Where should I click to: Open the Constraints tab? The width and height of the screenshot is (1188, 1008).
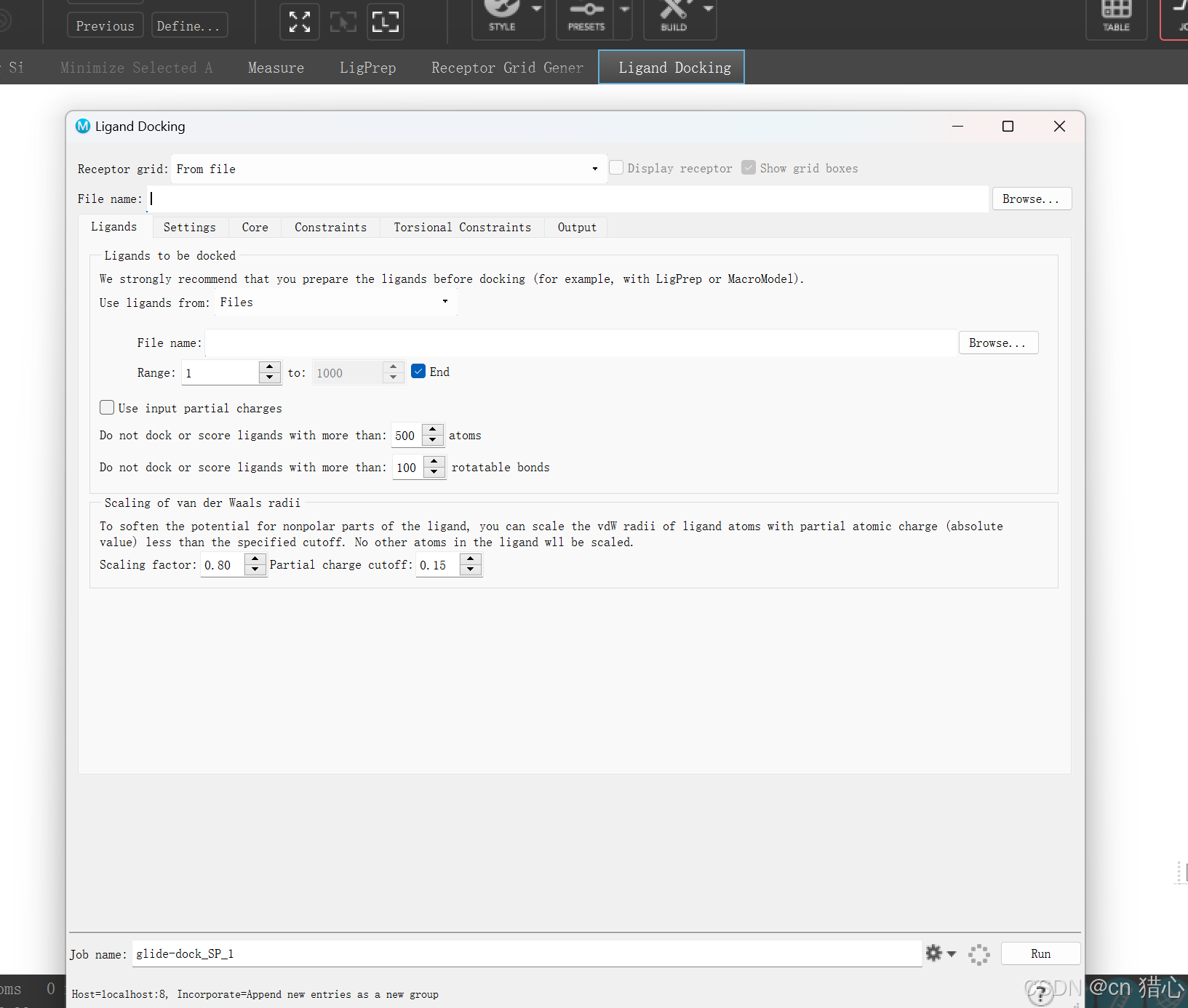(x=330, y=228)
